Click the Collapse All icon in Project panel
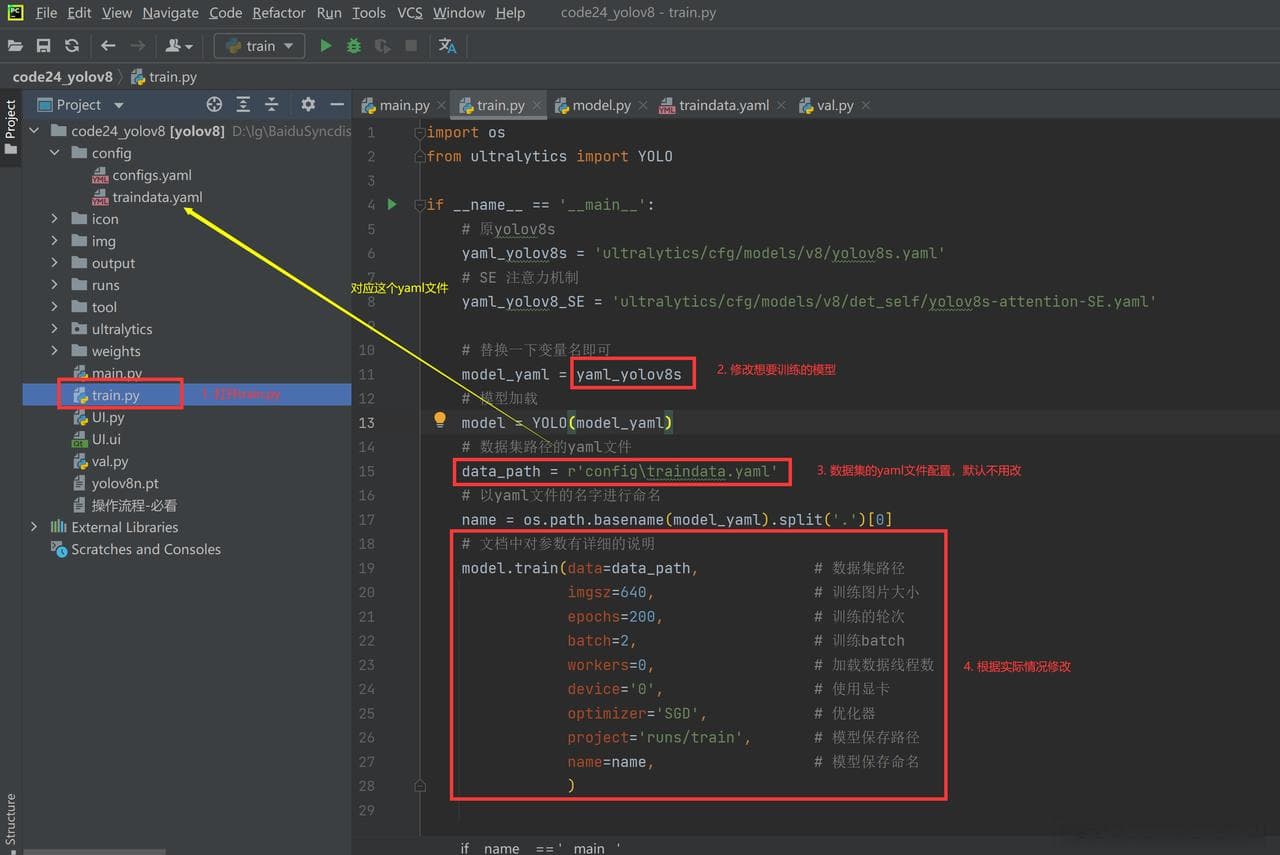 coord(271,105)
